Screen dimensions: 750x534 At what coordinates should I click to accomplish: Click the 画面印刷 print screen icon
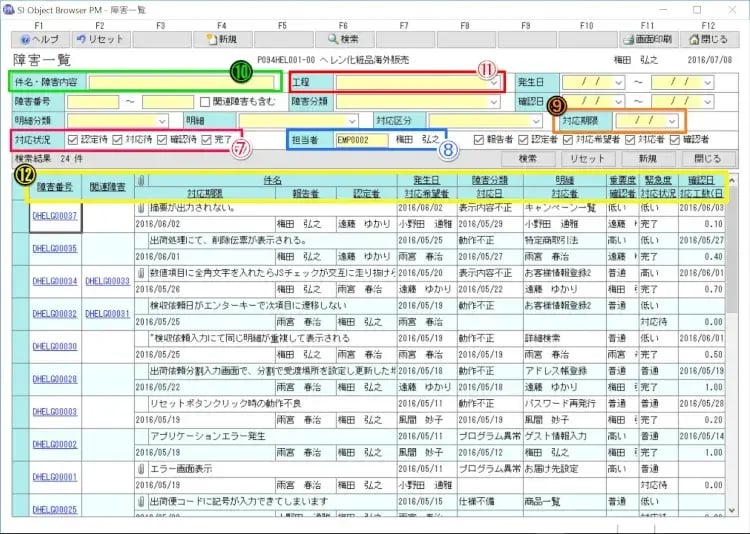tap(647, 40)
